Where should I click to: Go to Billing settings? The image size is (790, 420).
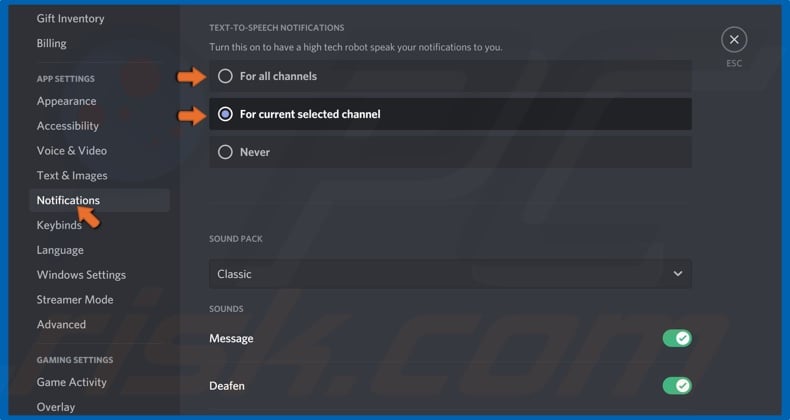[x=52, y=43]
